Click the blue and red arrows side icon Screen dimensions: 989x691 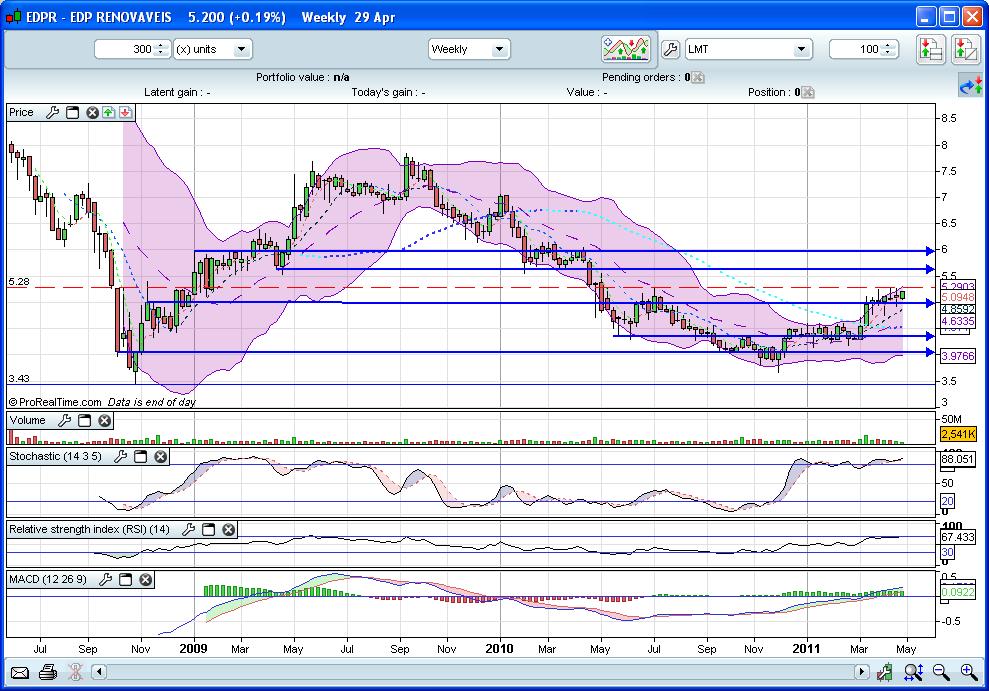(x=971, y=86)
